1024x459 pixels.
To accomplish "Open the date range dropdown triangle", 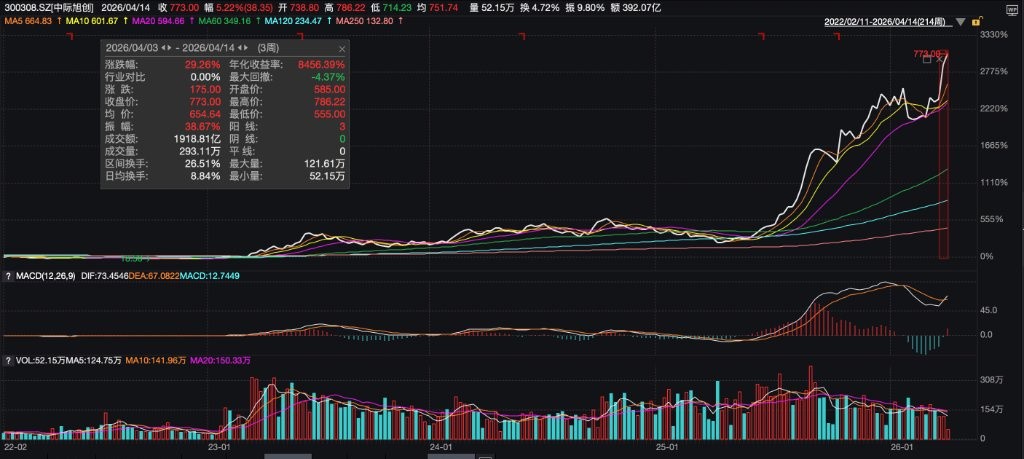I will click(959, 22).
